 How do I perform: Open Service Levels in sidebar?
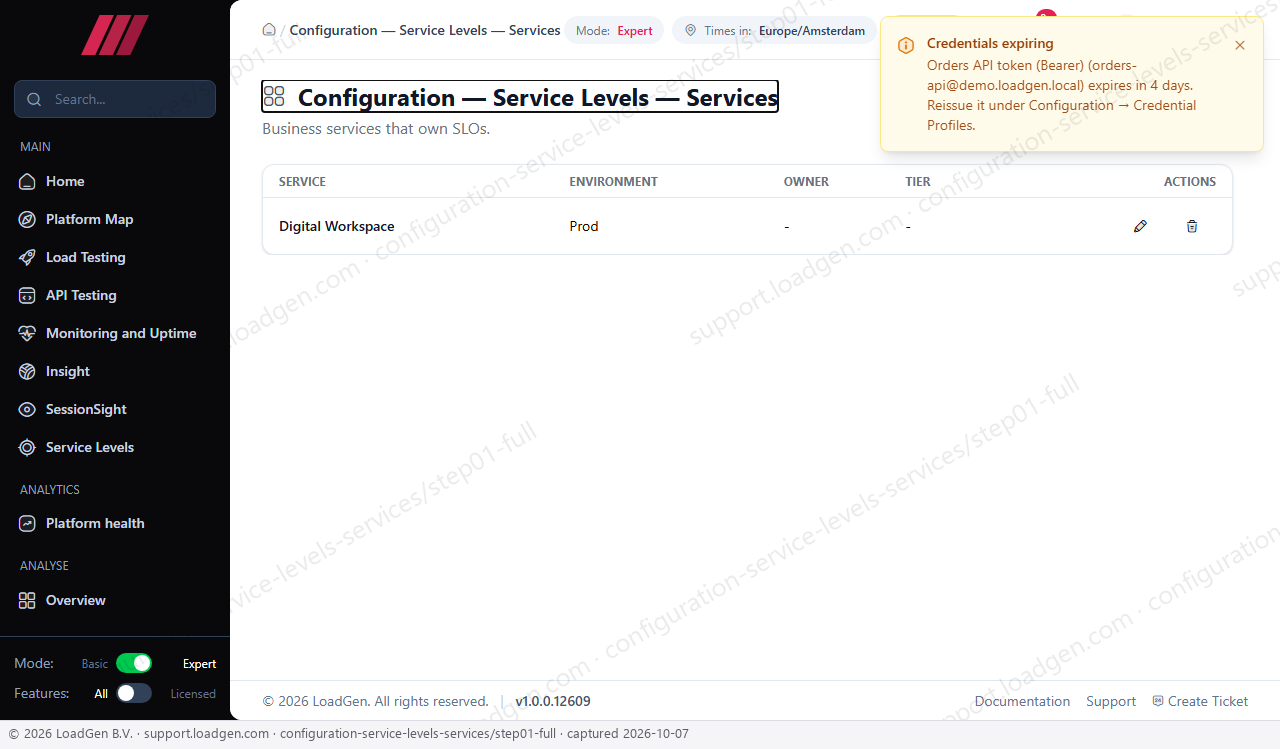90,447
